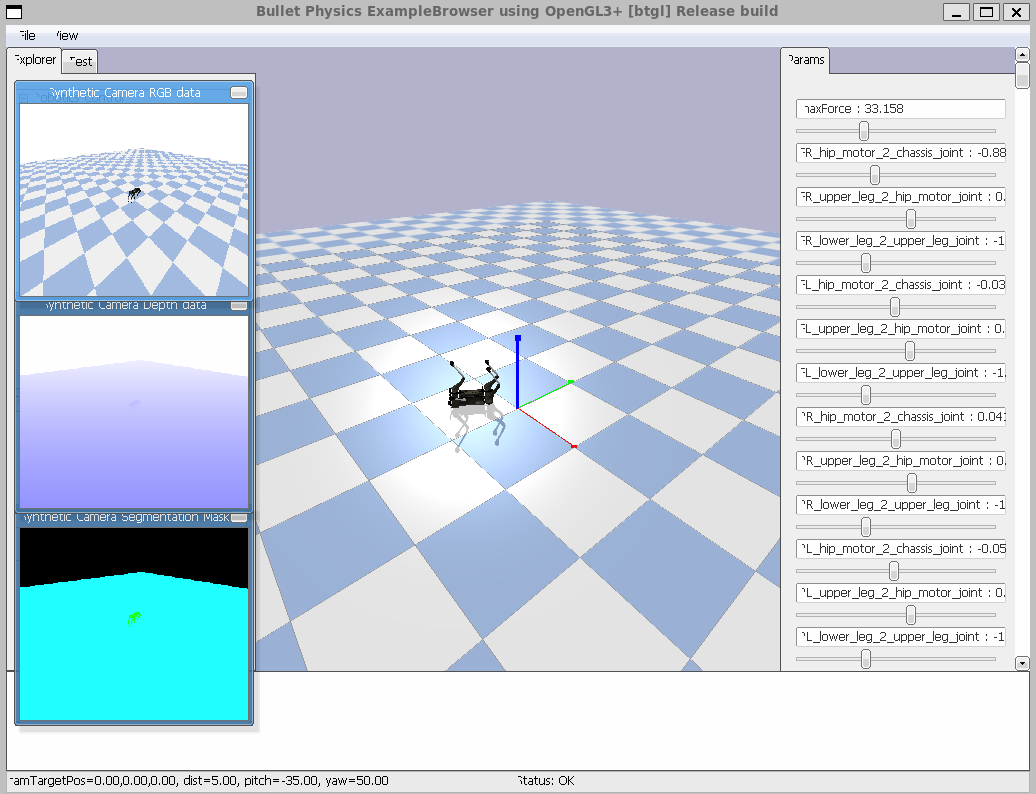1036x794 pixels.
Task: Click the FR_lower_leg_2_upper_leg_joint slider handle
Action: click(x=866, y=263)
